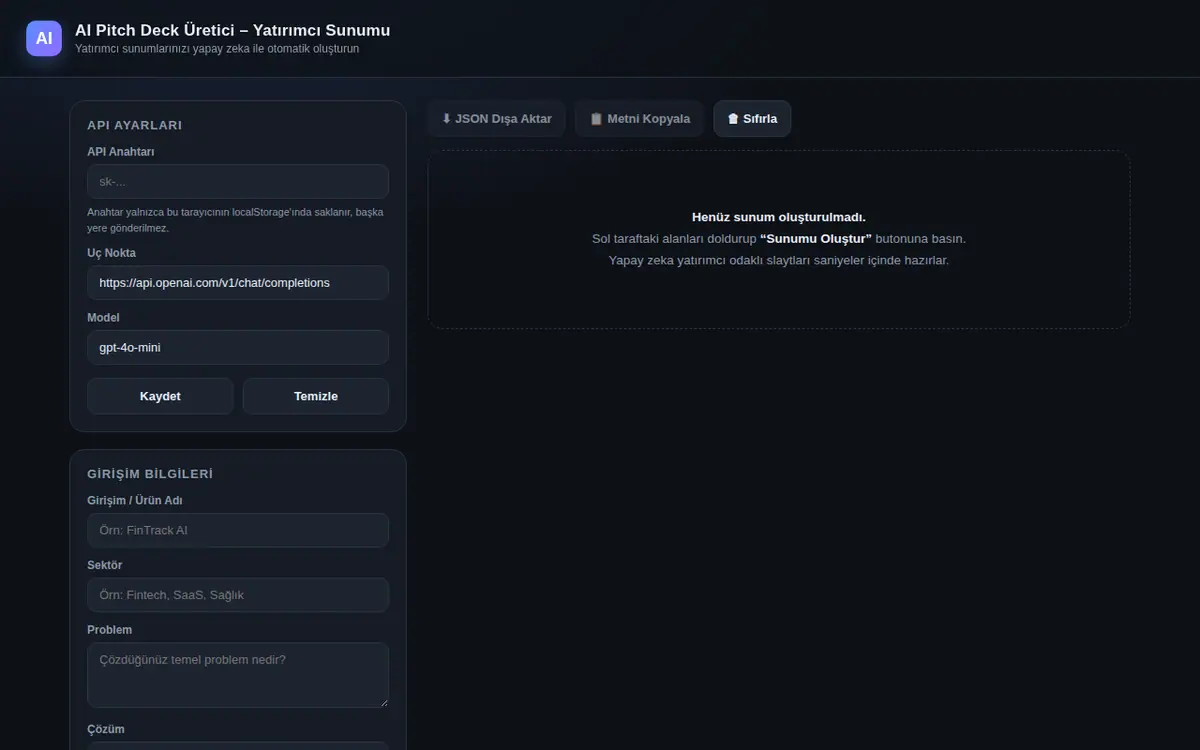The image size is (1200, 750).
Task: Click the "API AYARLARI" section heading
Action: click(x=134, y=125)
